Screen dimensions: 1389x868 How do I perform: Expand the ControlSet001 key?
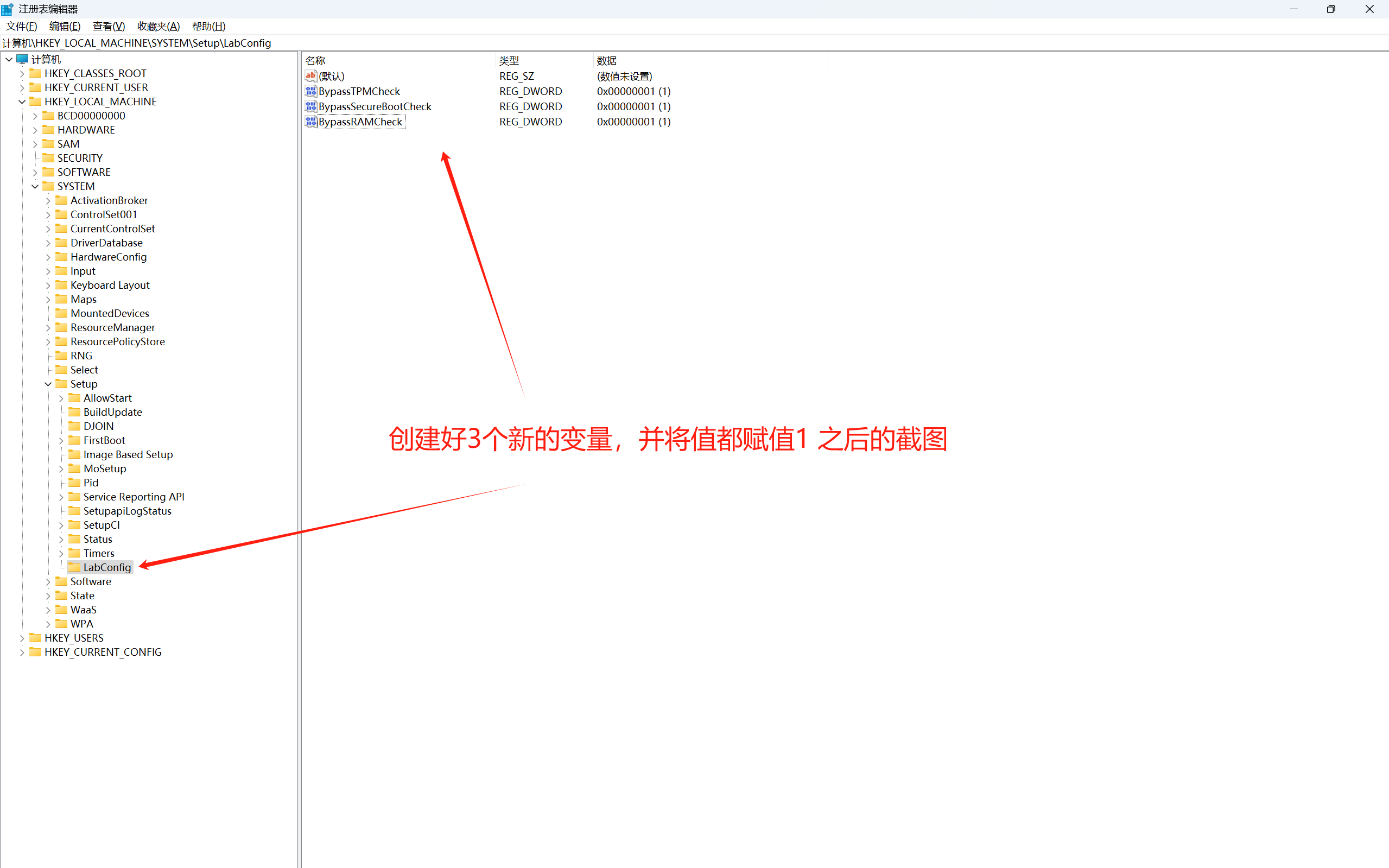(x=48, y=215)
